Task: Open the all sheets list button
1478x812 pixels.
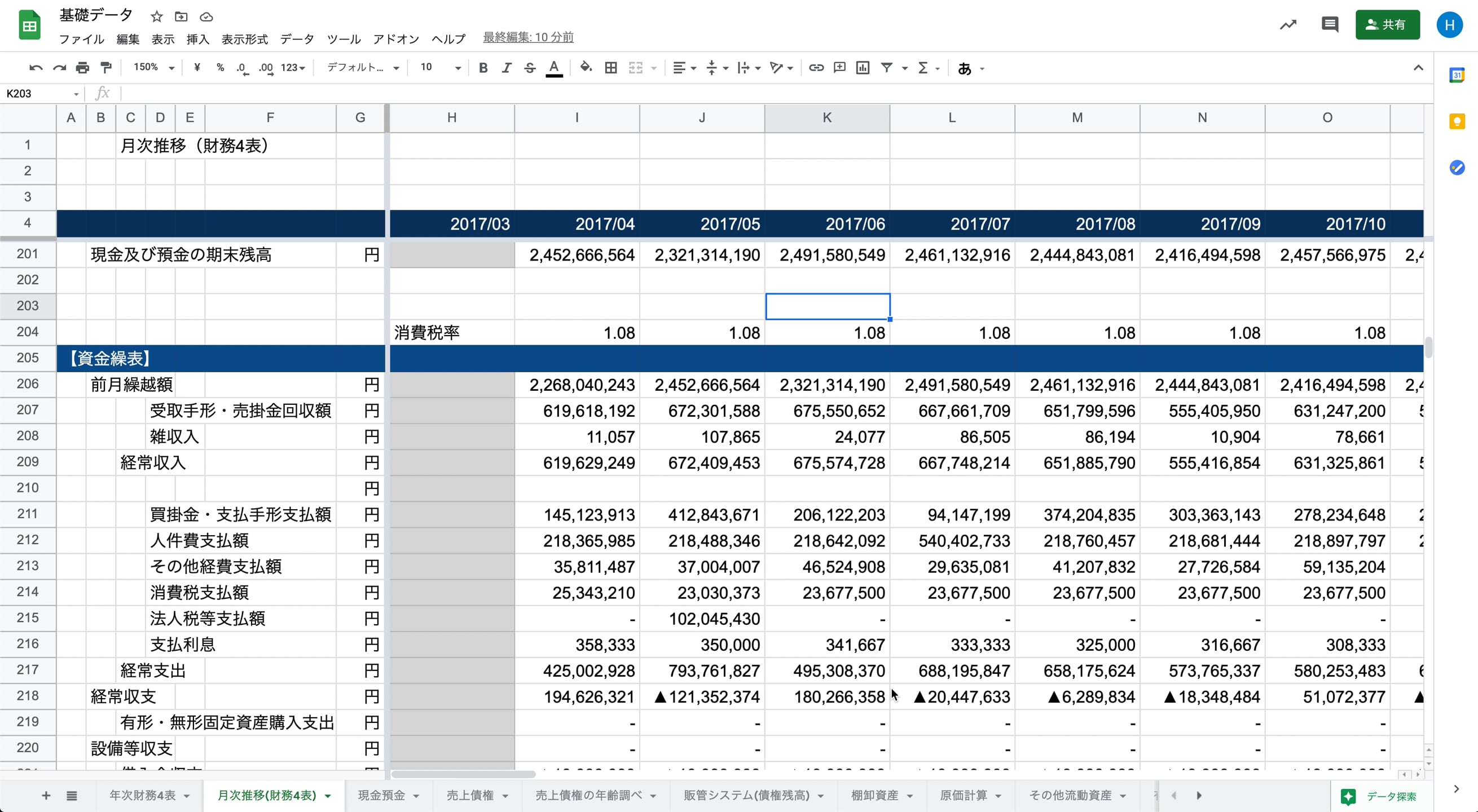Action: [71, 796]
